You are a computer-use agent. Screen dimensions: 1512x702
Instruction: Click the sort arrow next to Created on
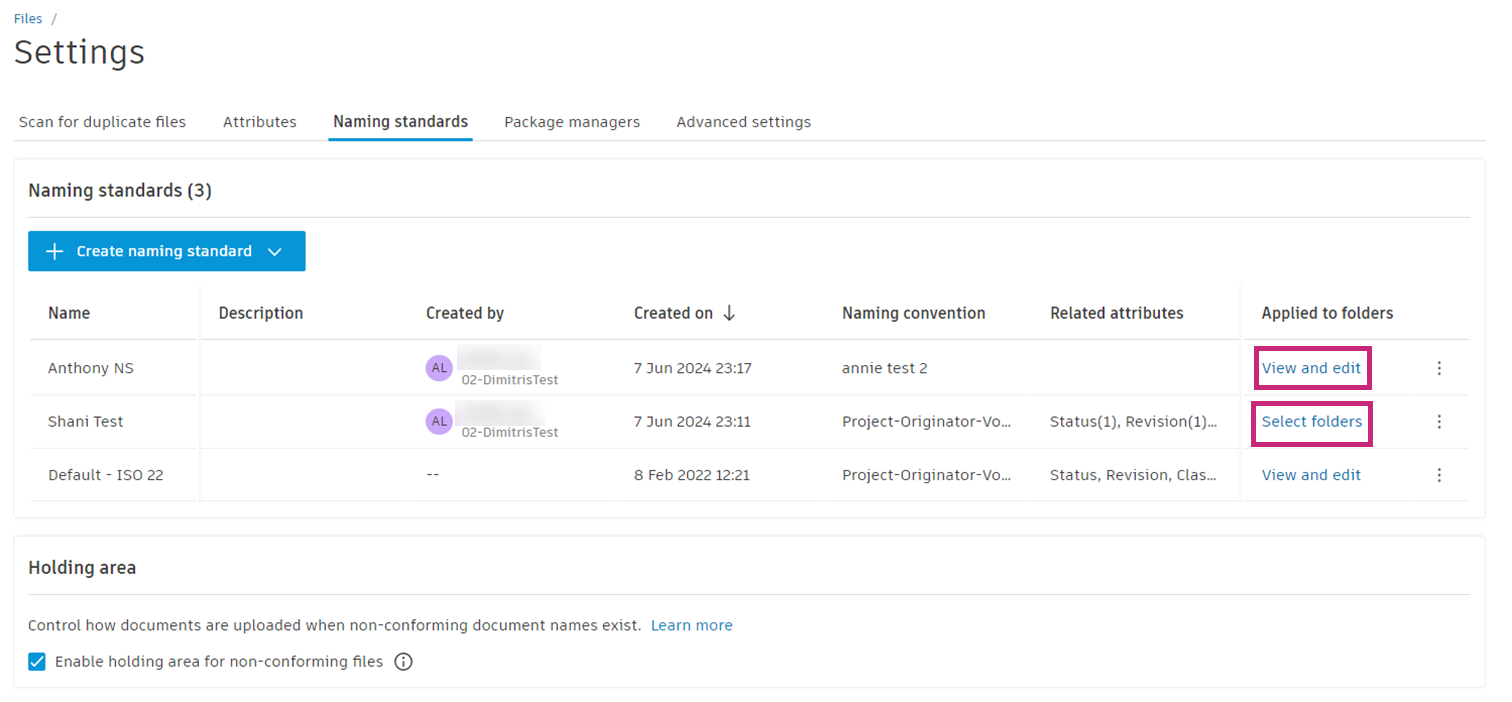pyautogui.click(x=729, y=313)
